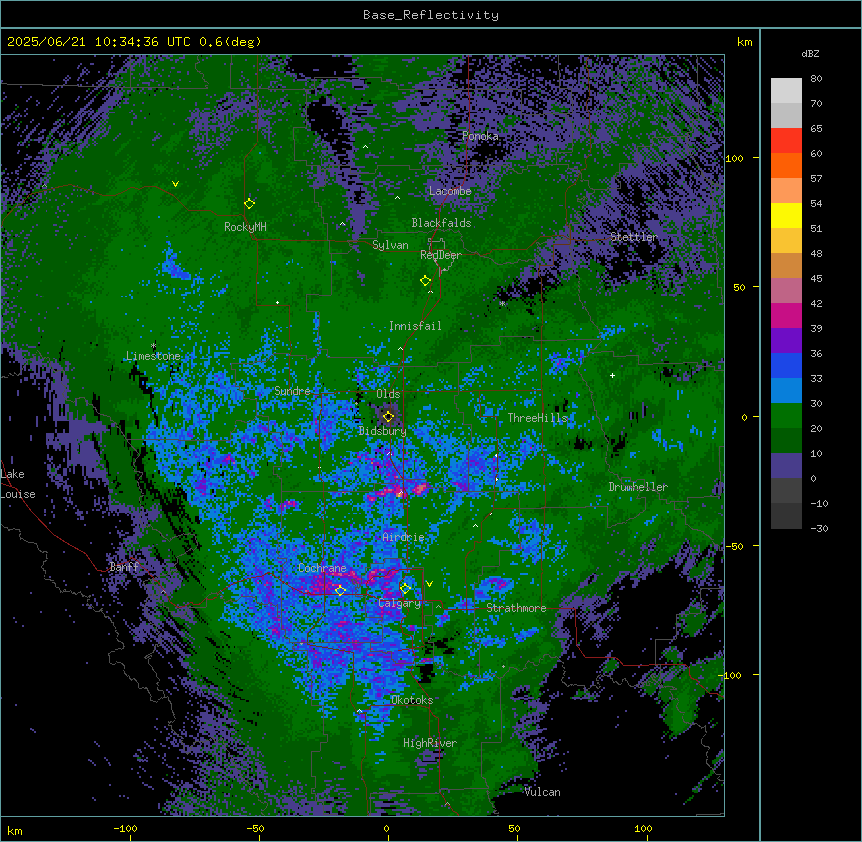Select the brown 45-48 dBZ legend swatch
Image resolution: width=862 pixels, height=842 pixels.
point(786,265)
